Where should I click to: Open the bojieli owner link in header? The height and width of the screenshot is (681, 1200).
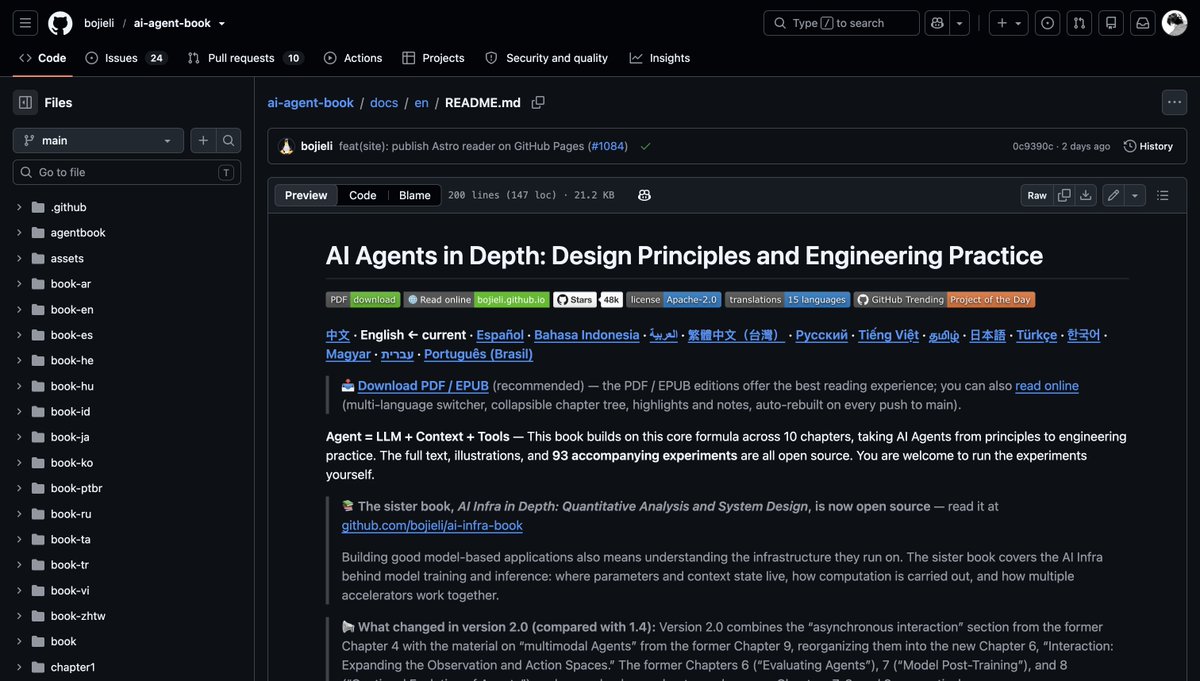99,23
